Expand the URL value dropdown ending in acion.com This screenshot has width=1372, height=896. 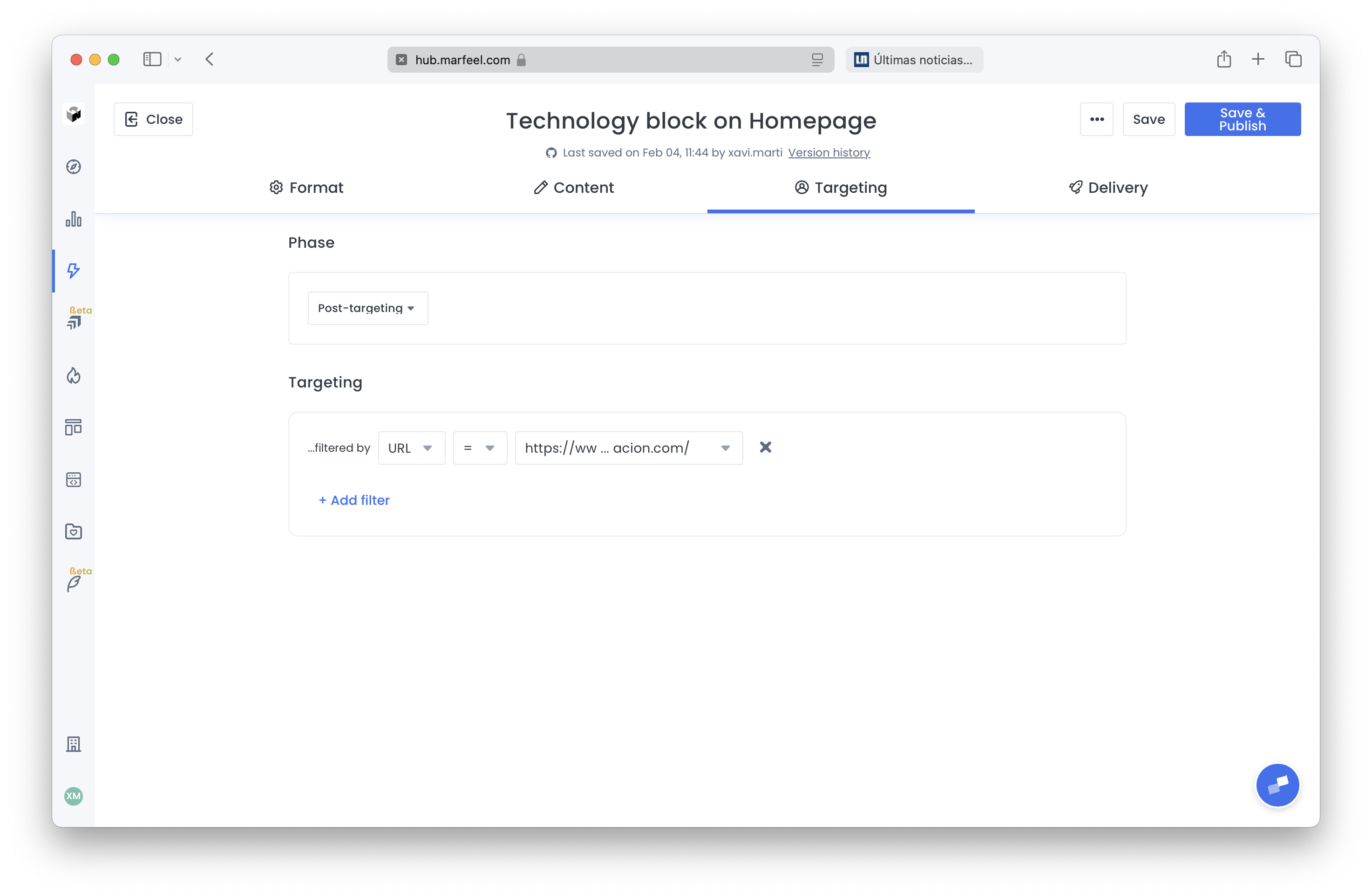click(628, 448)
